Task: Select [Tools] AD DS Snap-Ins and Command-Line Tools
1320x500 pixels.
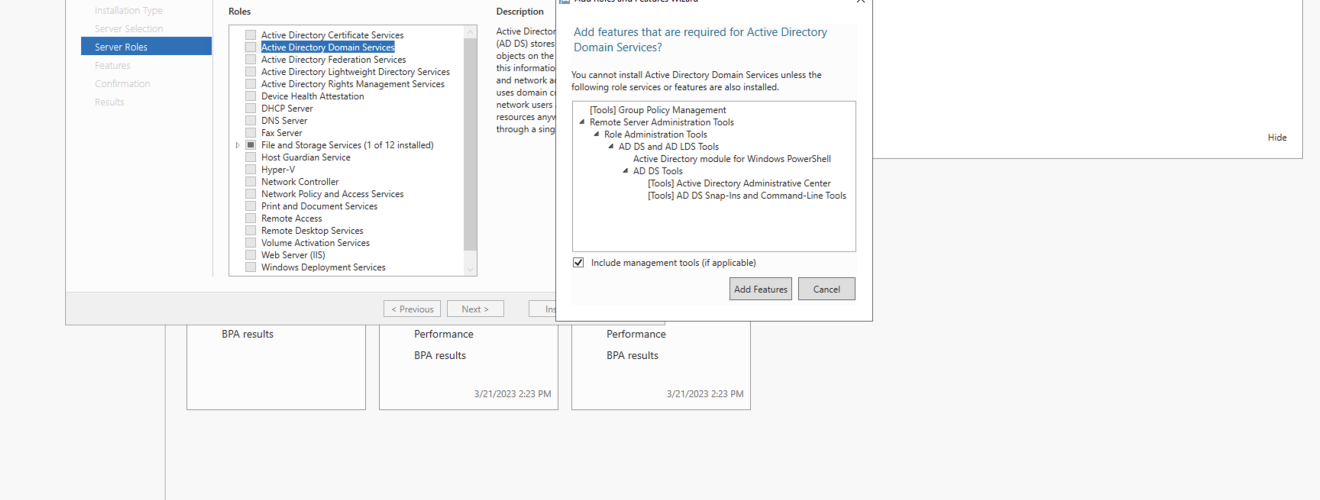Action: coord(747,195)
